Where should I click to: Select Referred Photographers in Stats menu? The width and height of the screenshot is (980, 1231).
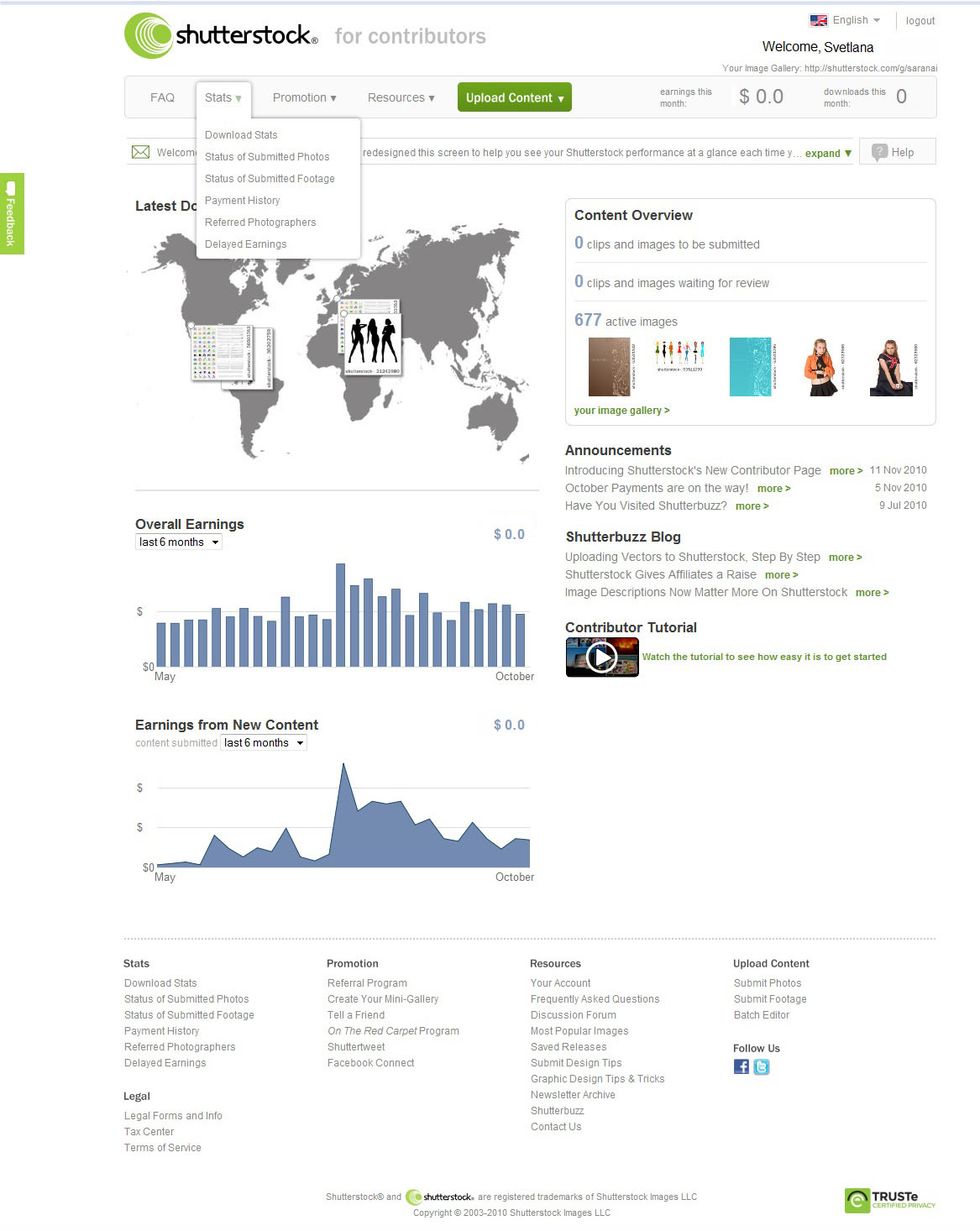[x=260, y=222]
